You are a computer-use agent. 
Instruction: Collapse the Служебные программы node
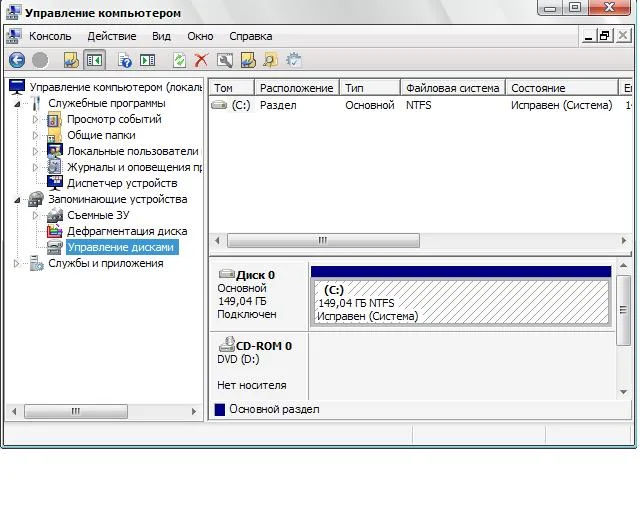point(17,104)
